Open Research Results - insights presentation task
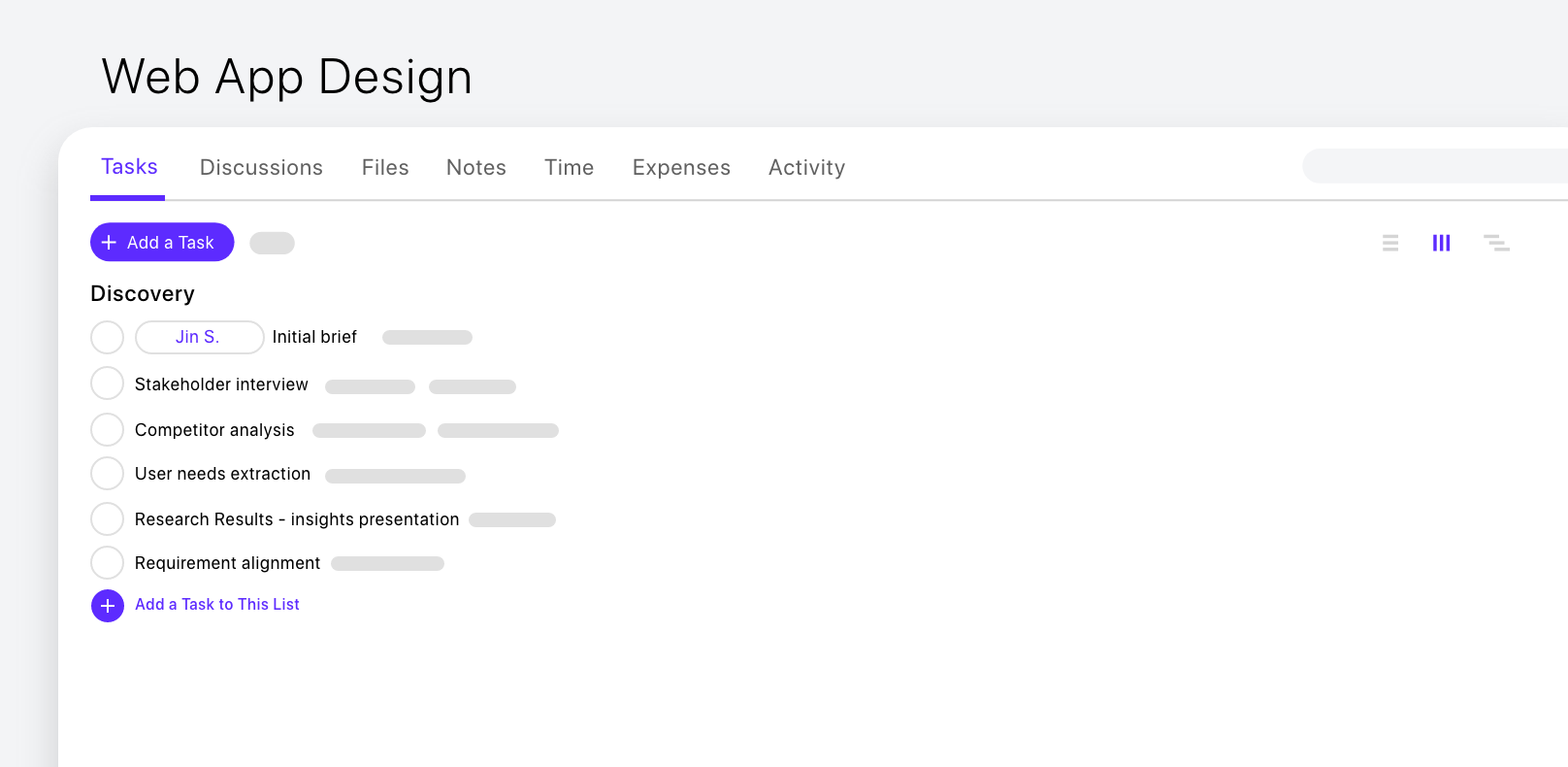Image resolution: width=1568 pixels, height=767 pixels. (297, 519)
